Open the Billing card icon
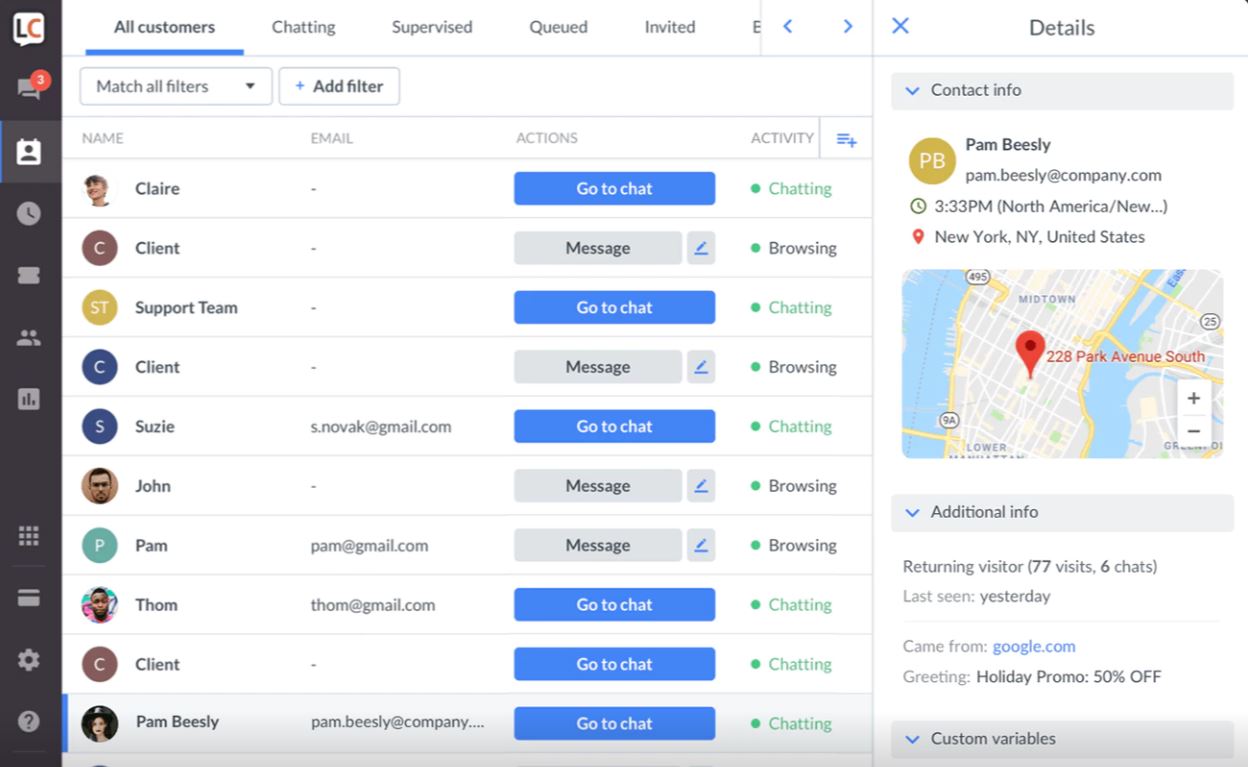This screenshot has height=767, width=1248. point(29,598)
